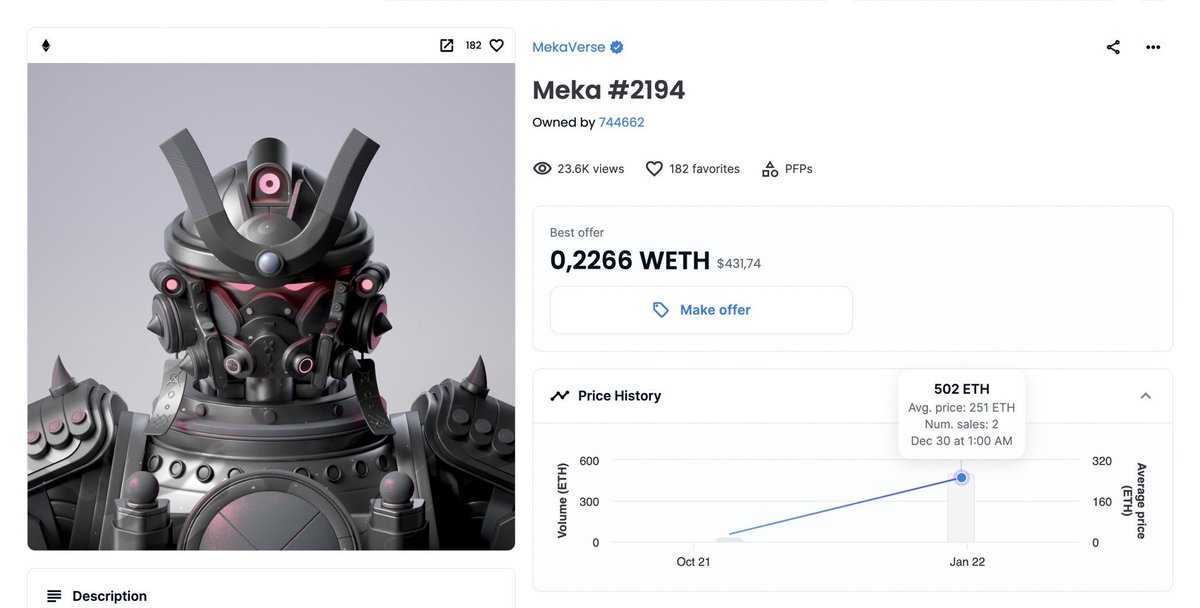Collapse the Price History section
Screen dimensions: 1200x608
1146,396
